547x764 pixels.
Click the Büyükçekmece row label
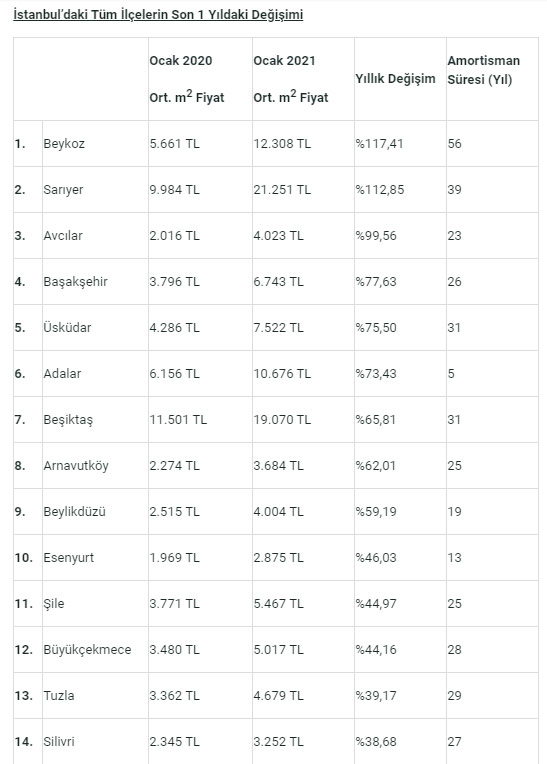[x=87, y=649]
